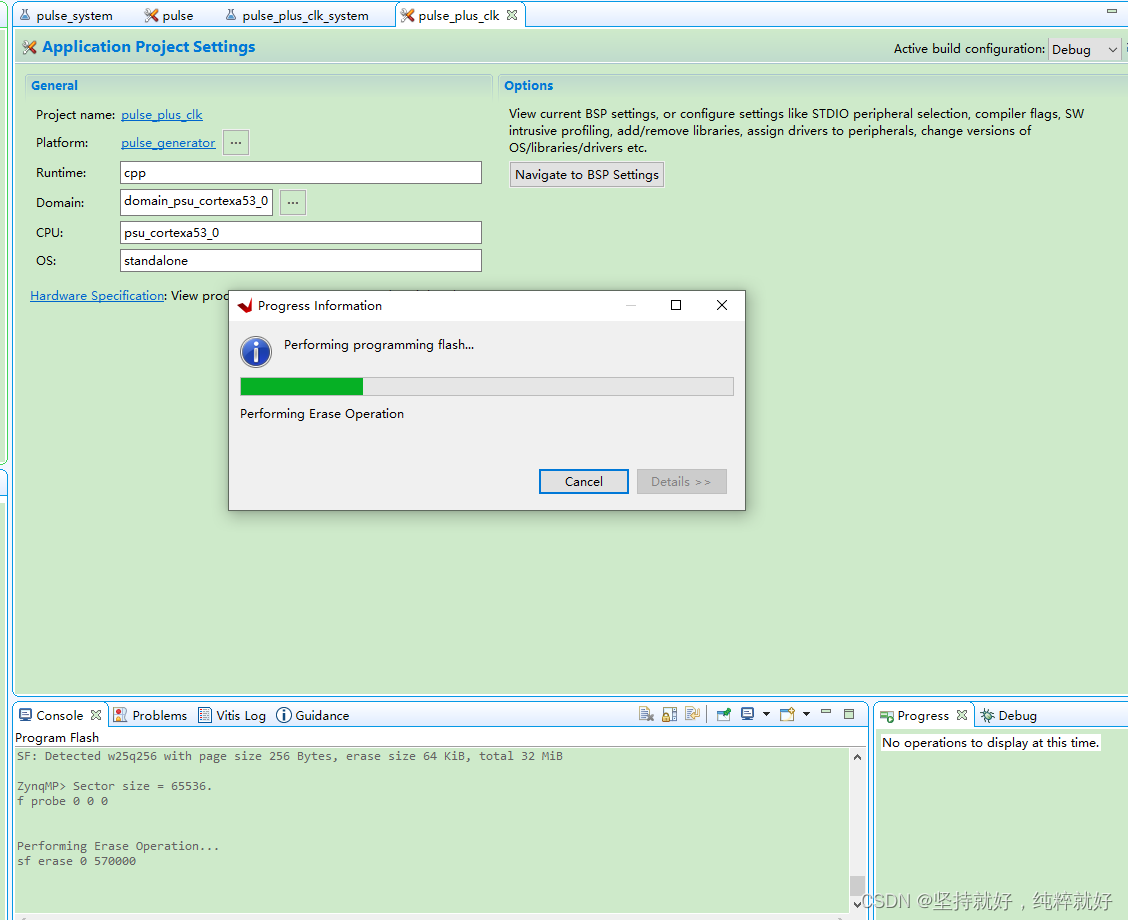The height and width of the screenshot is (920, 1128).
Task: Cancel the flash programming operation
Action: pyautogui.click(x=583, y=481)
